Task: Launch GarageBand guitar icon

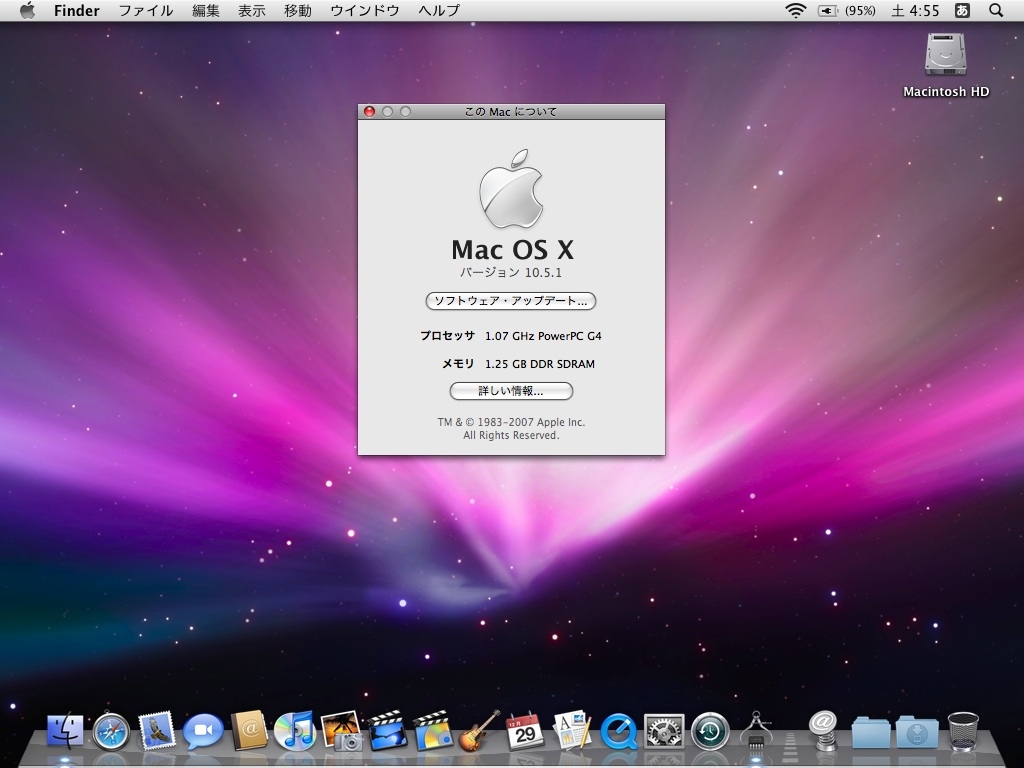Action: point(479,731)
